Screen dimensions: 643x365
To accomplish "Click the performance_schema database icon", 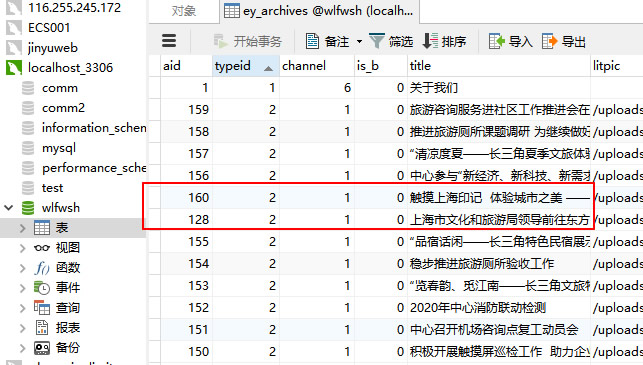I will click(x=28, y=168).
